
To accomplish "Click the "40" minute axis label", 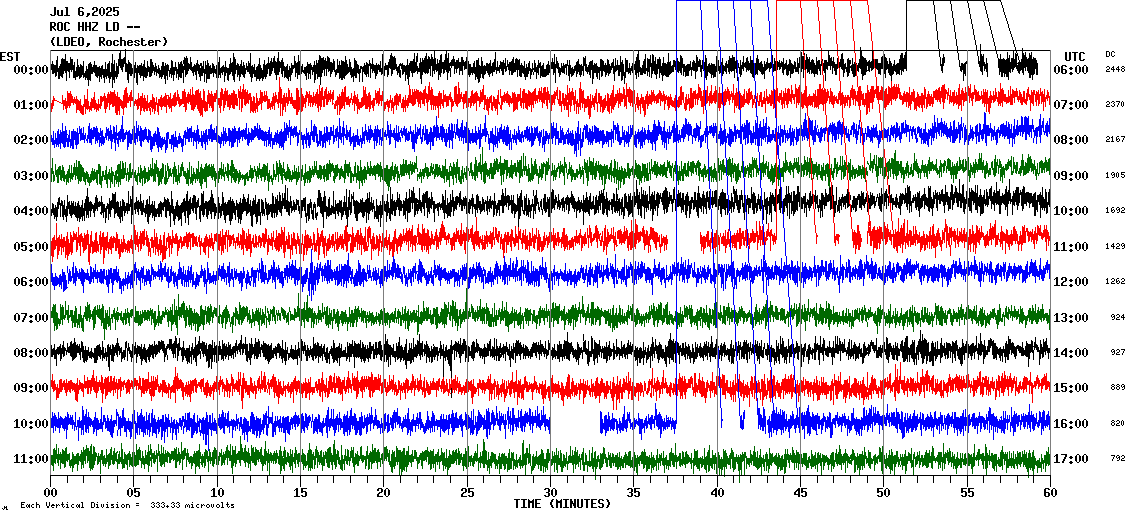I will click(717, 492).
